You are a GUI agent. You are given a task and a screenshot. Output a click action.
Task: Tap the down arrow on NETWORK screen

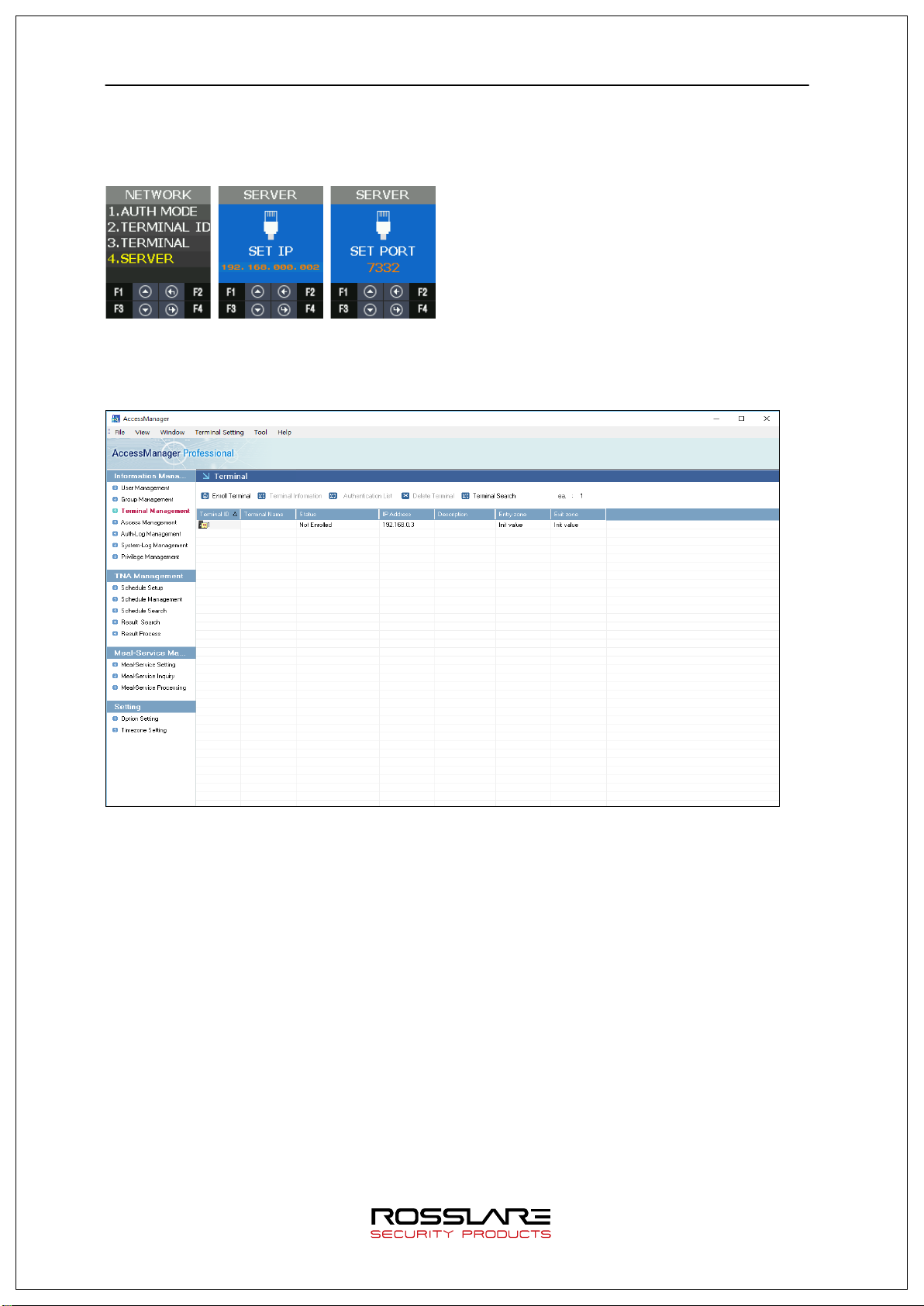[x=145, y=310]
